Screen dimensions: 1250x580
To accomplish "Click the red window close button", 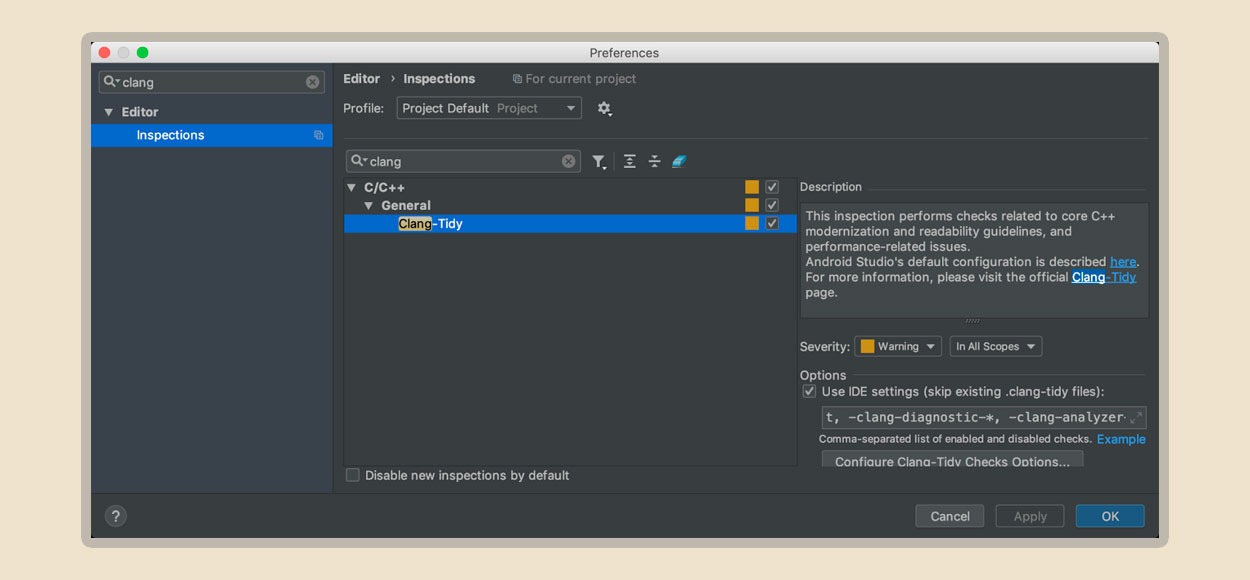I will point(104,53).
